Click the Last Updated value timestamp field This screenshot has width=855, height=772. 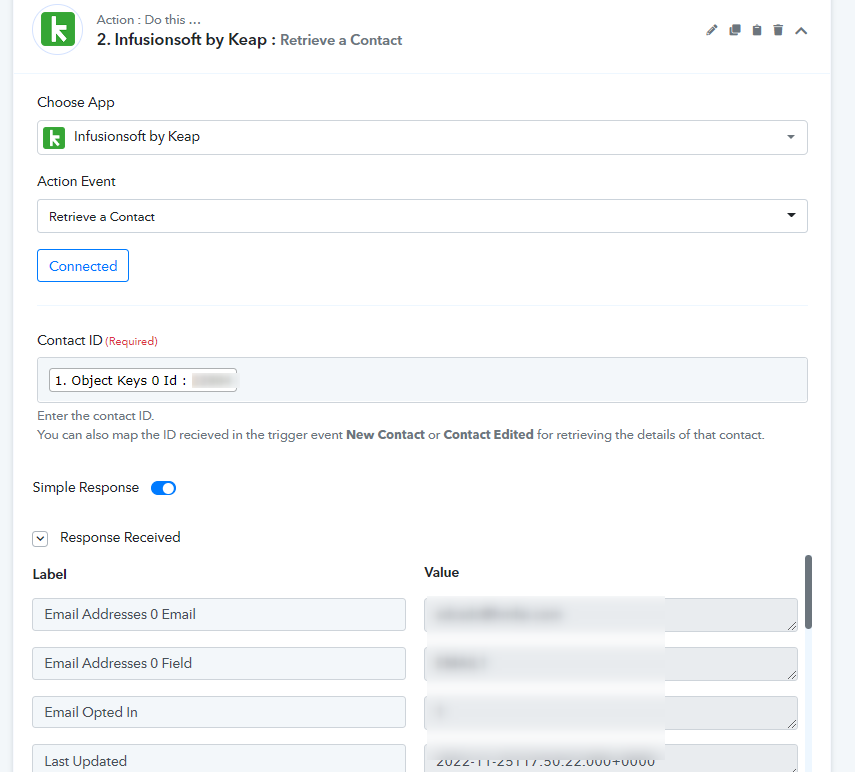611,759
